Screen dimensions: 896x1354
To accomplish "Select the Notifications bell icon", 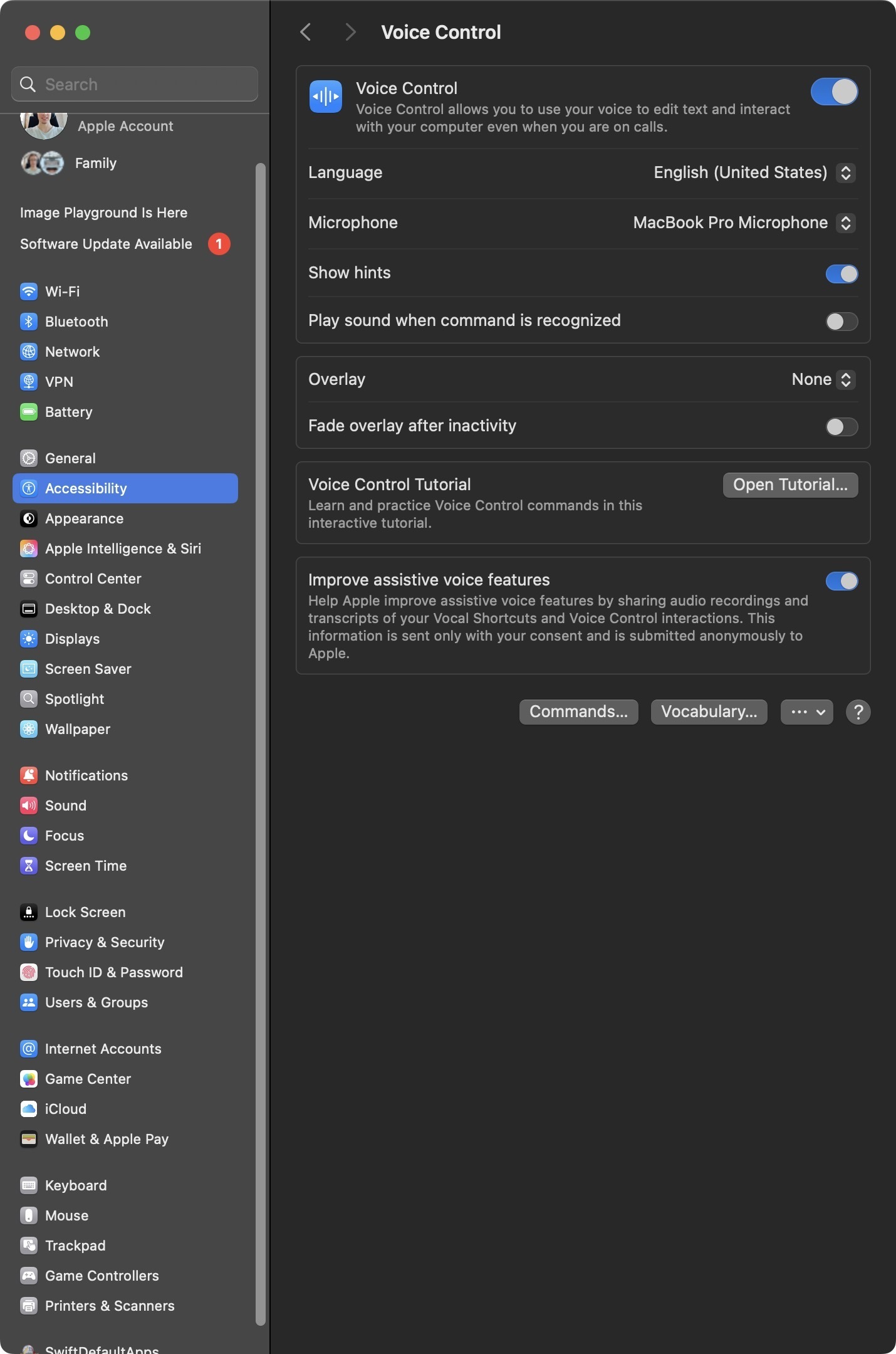I will (x=29, y=775).
